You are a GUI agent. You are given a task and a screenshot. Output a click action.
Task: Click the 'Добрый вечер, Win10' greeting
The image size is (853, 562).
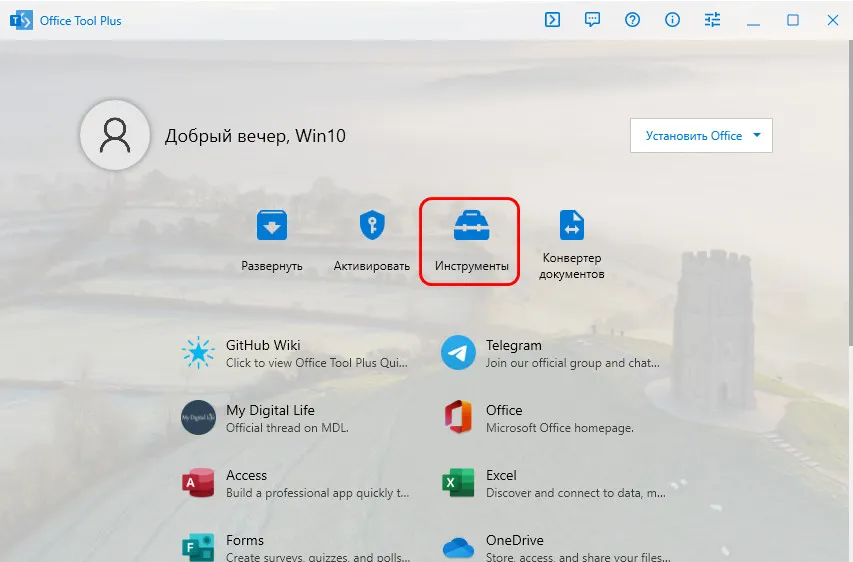tap(255, 135)
